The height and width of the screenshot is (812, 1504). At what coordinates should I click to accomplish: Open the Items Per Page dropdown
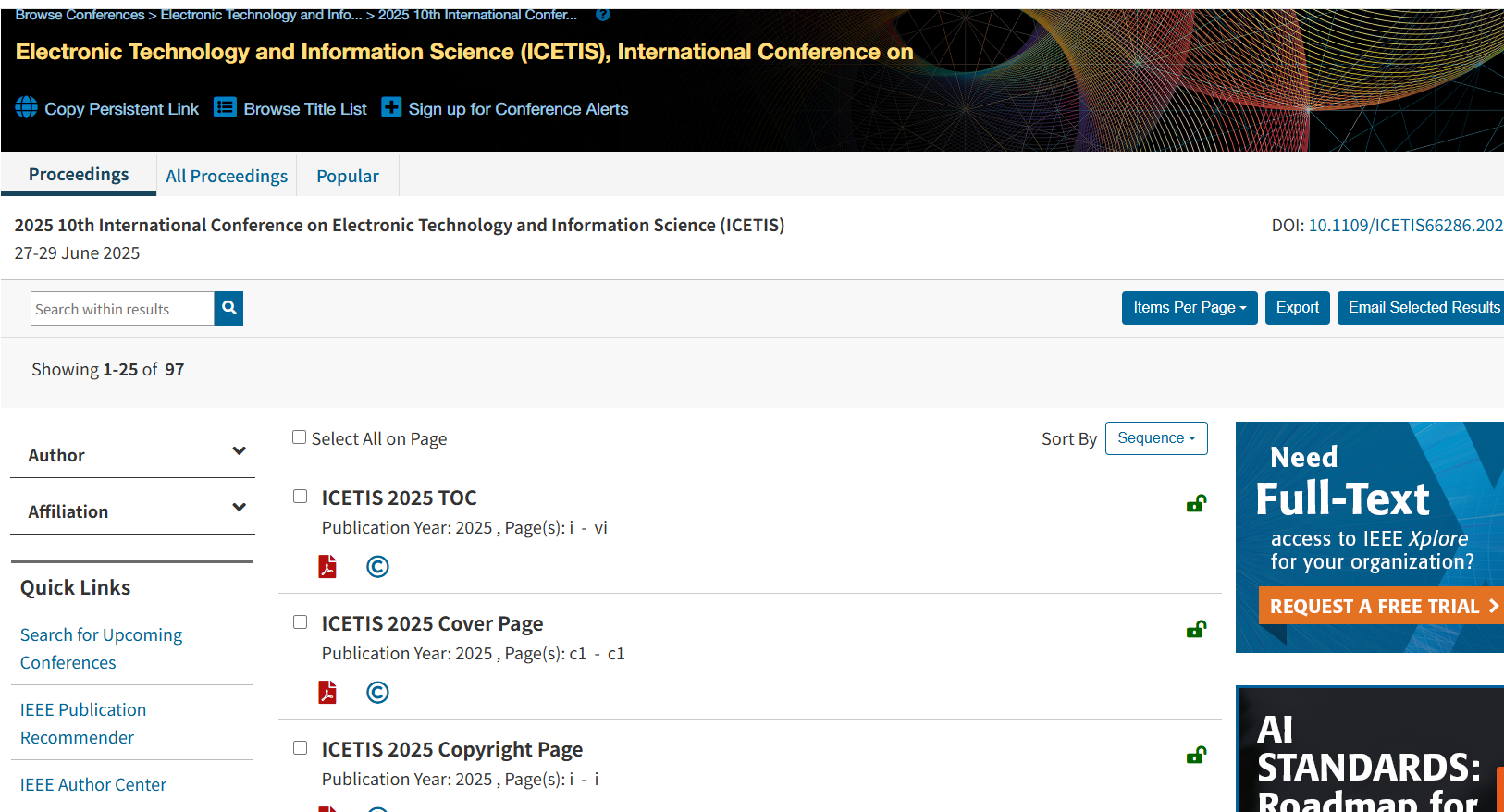(x=1190, y=308)
